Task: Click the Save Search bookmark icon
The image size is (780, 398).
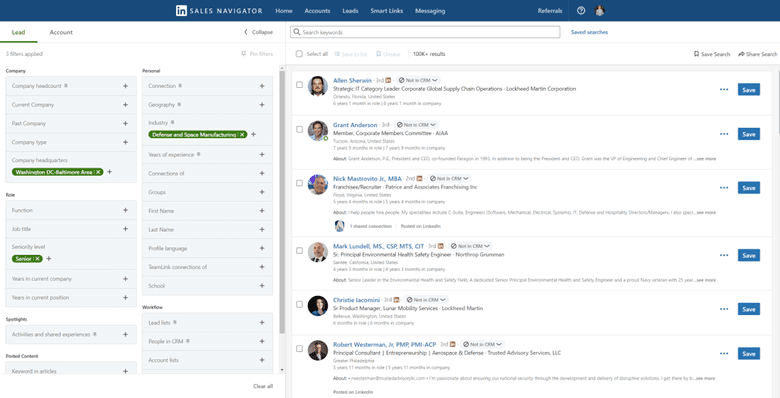Action: click(x=696, y=54)
